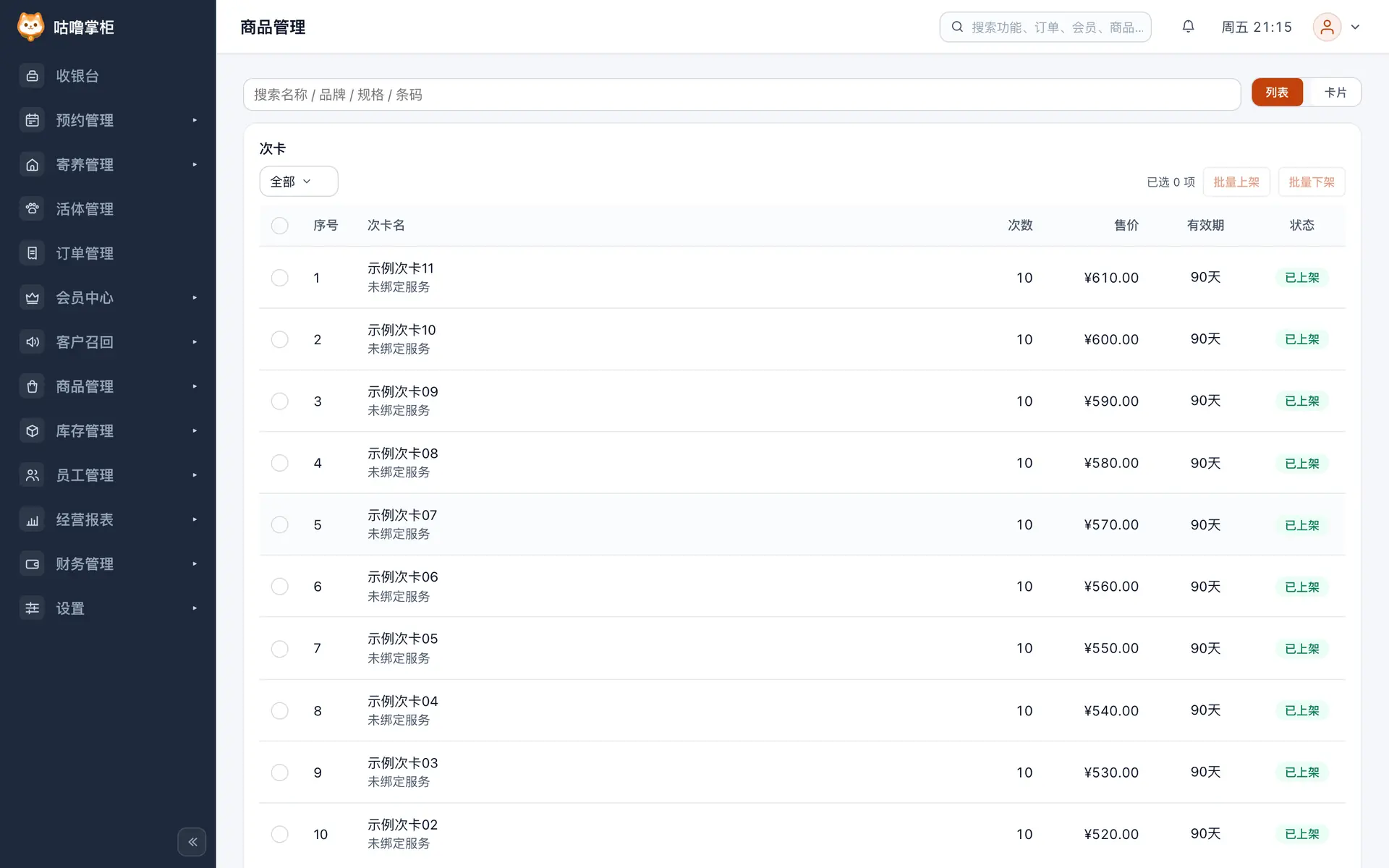Focus the 搜索名称/品牌/规格/条码 search field
The width and height of the screenshot is (1389, 868).
point(742,95)
